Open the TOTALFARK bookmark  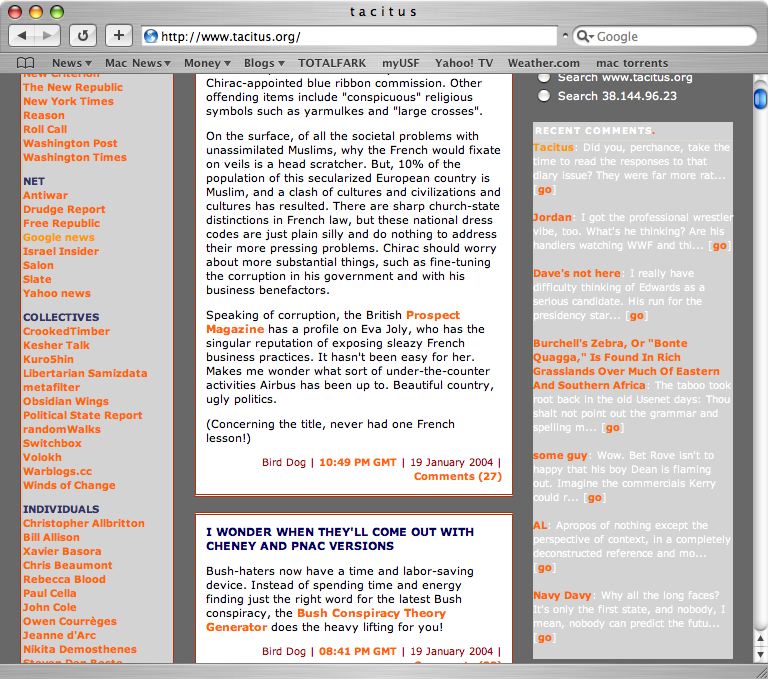pyautogui.click(x=334, y=63)
